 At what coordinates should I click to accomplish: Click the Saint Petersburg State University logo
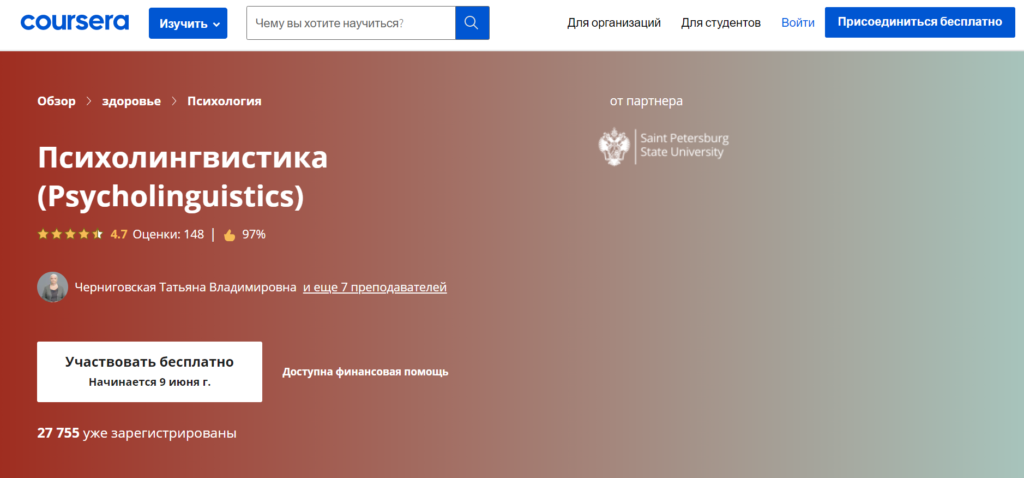click(663, 146)
